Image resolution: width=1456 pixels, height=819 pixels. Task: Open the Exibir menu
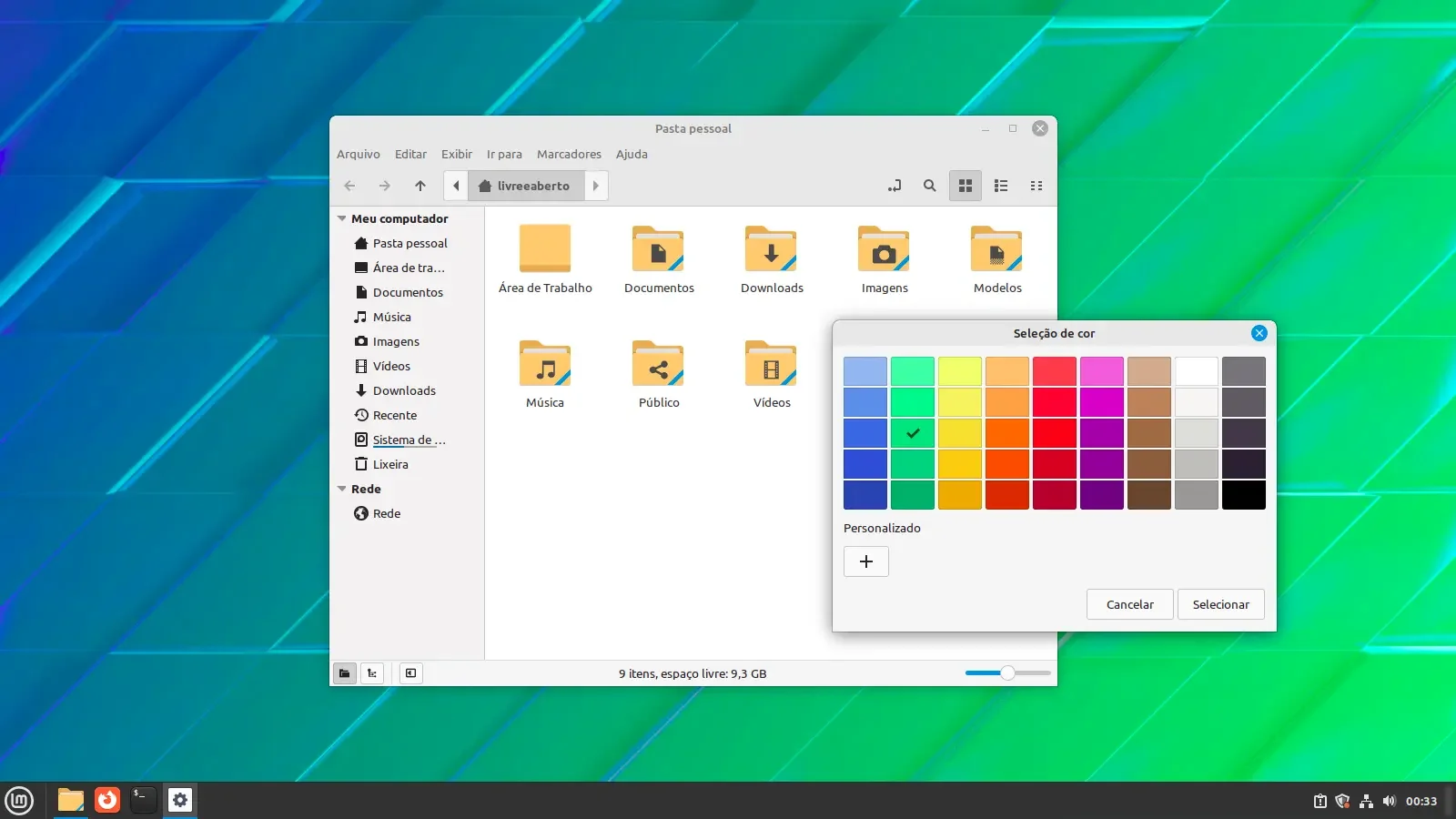click(457, 154)
